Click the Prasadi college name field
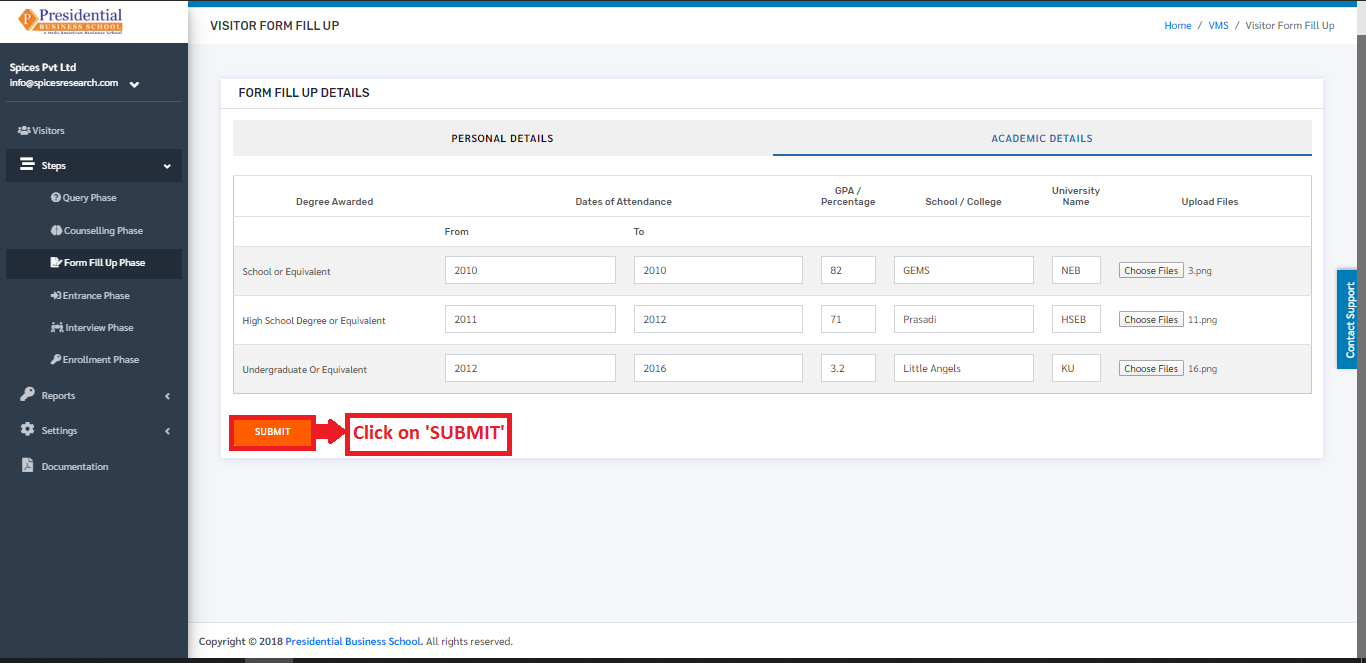Viewport: 1366px width, 663px height. point(964,319)
